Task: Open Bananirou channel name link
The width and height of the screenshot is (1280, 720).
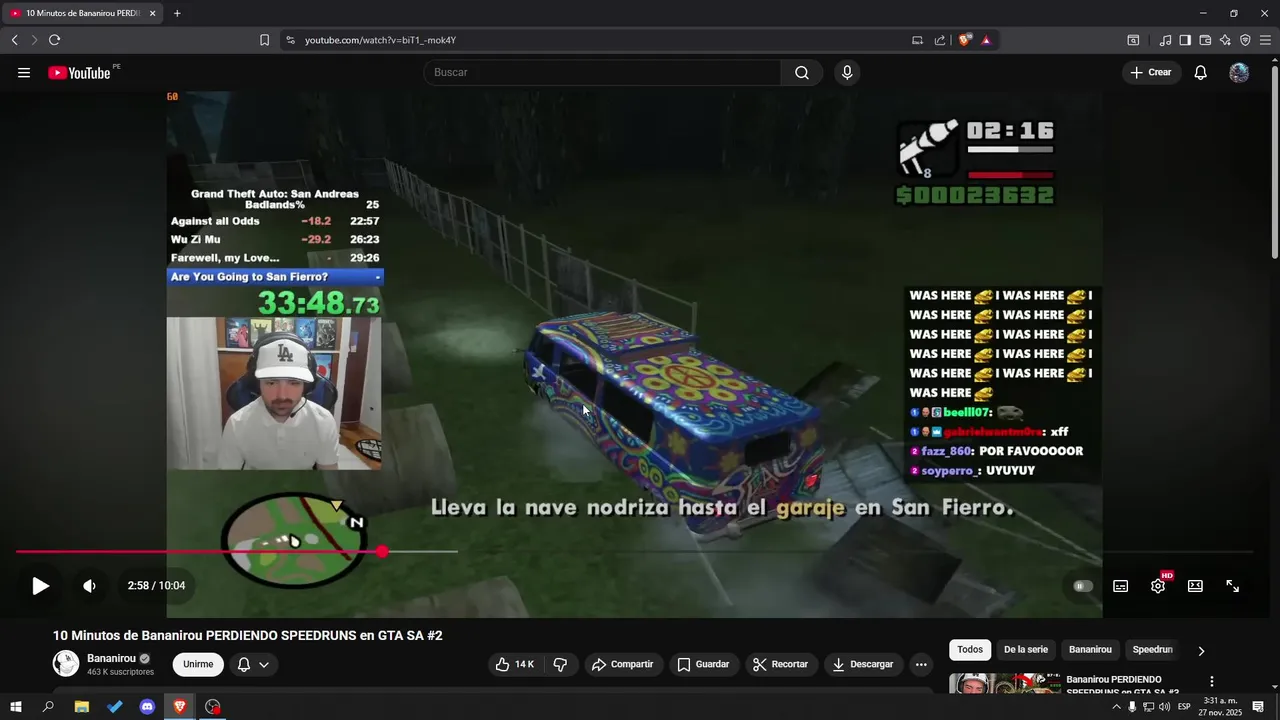Action: 111,658
